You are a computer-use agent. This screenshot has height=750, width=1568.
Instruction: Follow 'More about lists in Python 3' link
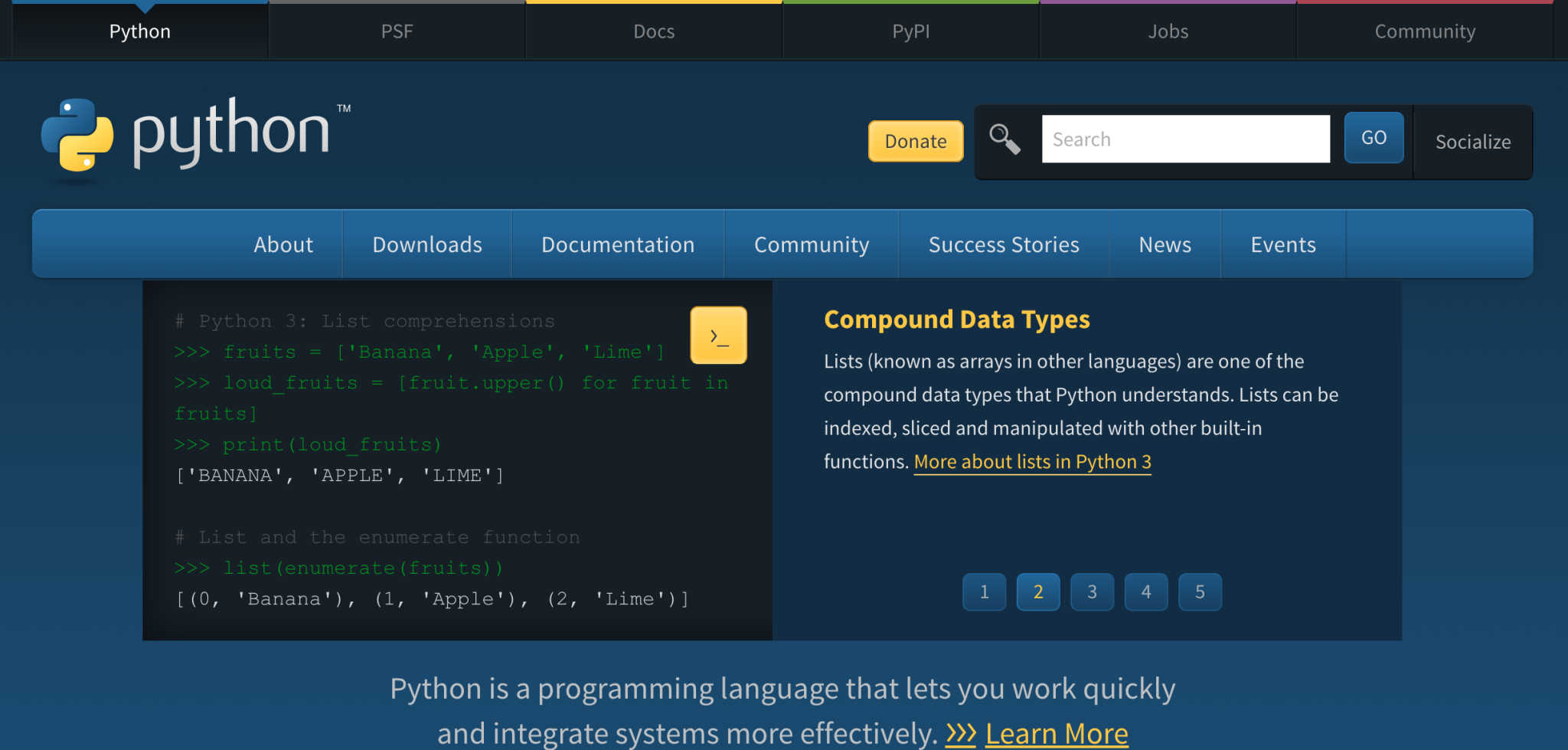tap(1032, 462)
